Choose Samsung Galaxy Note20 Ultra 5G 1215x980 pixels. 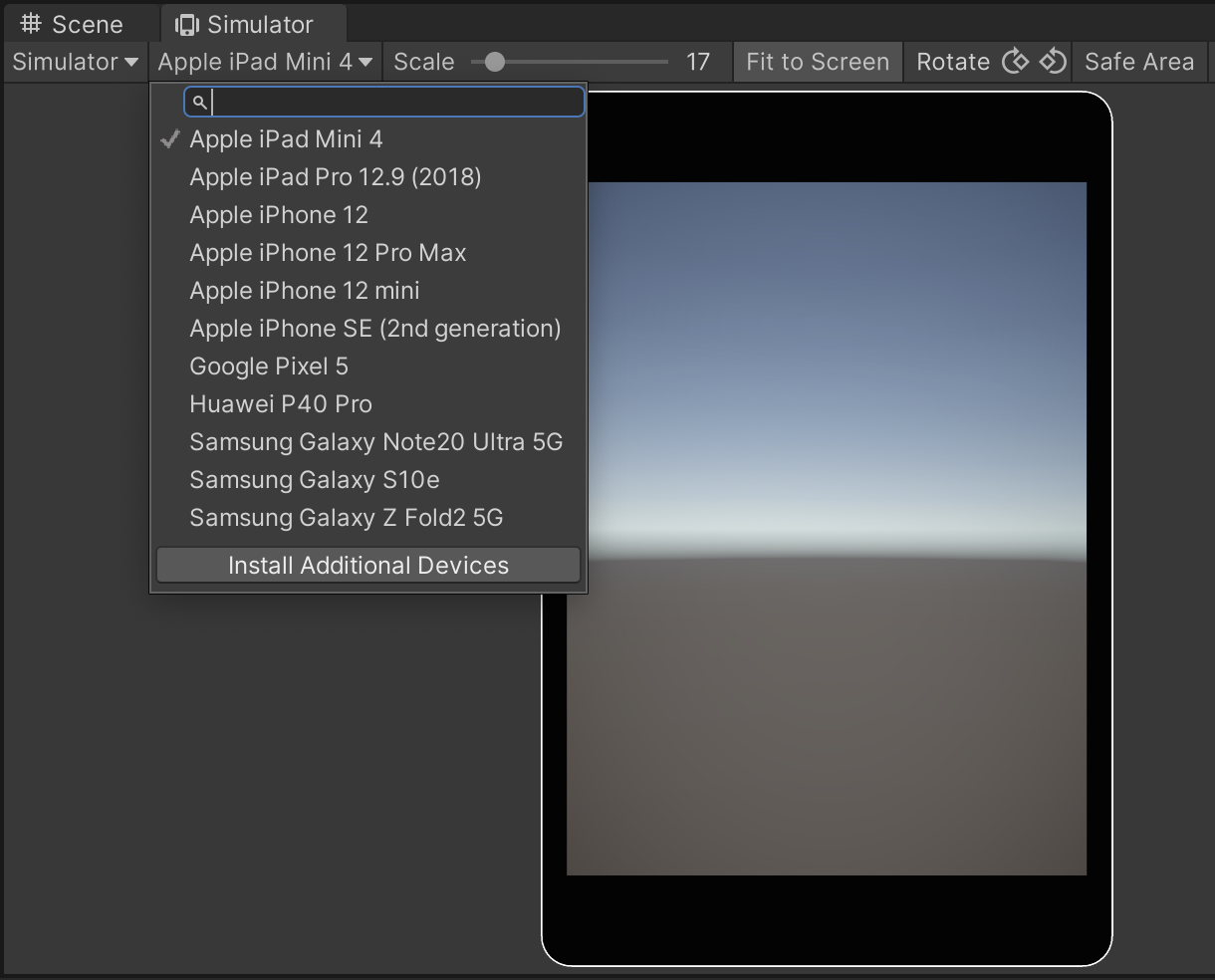pyautogui.click(x=368, y=442)
